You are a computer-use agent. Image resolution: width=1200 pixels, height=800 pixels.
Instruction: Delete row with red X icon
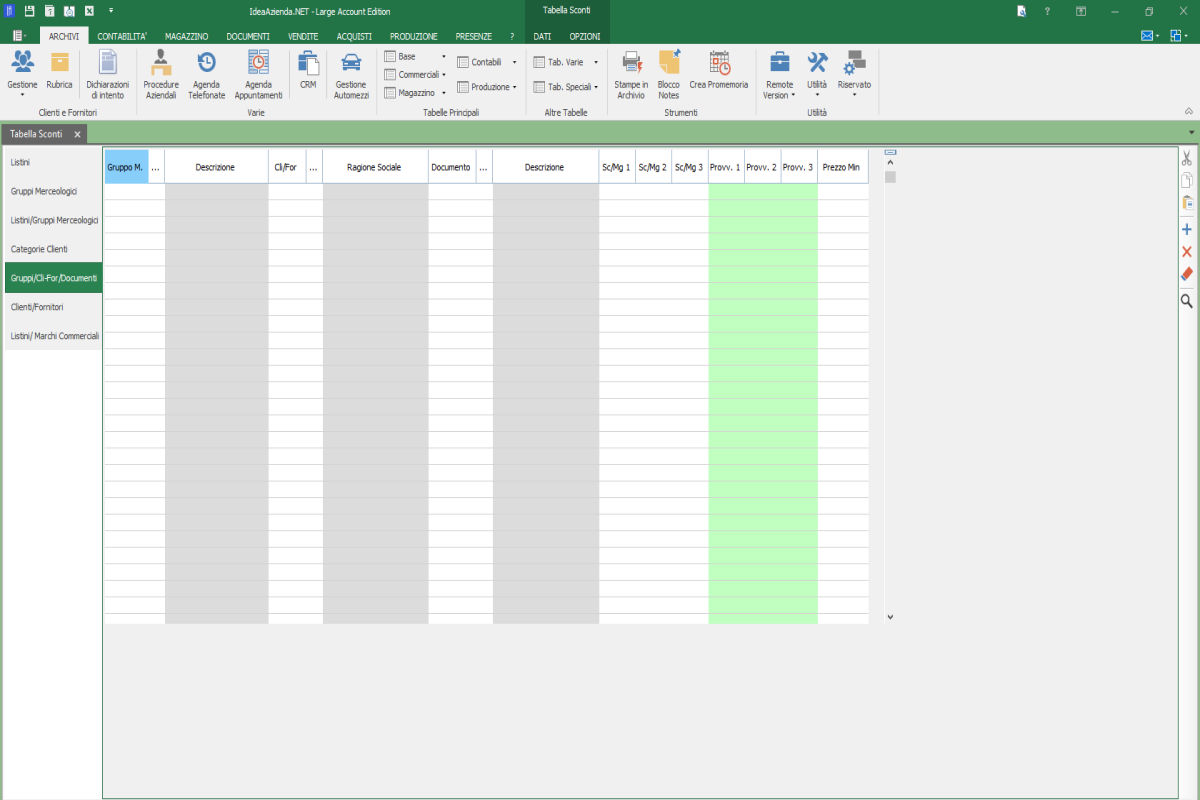(x=1187, y=251)
